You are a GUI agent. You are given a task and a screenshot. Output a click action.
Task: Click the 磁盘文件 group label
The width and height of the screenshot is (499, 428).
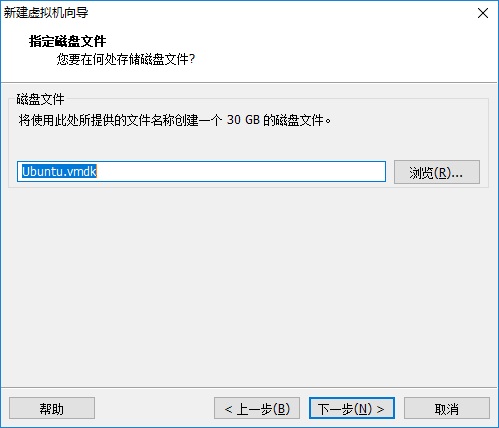coord(40,99)
